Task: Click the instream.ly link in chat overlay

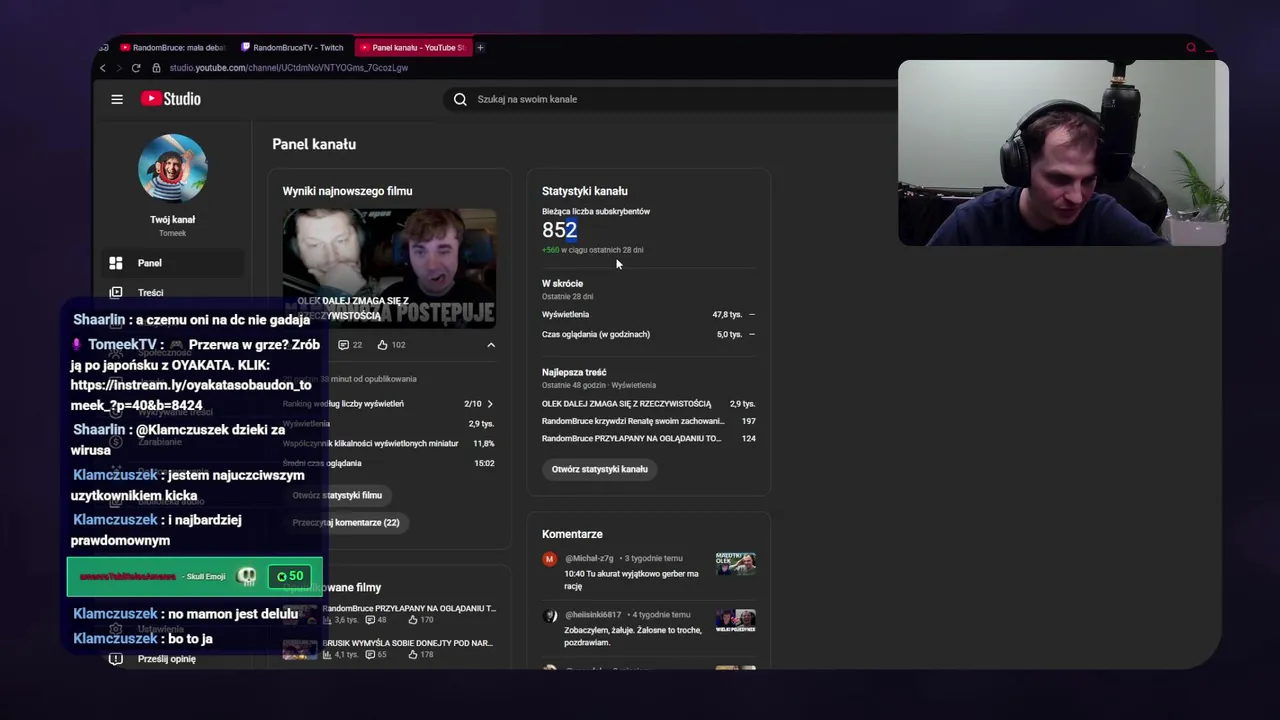Action: 191,395
